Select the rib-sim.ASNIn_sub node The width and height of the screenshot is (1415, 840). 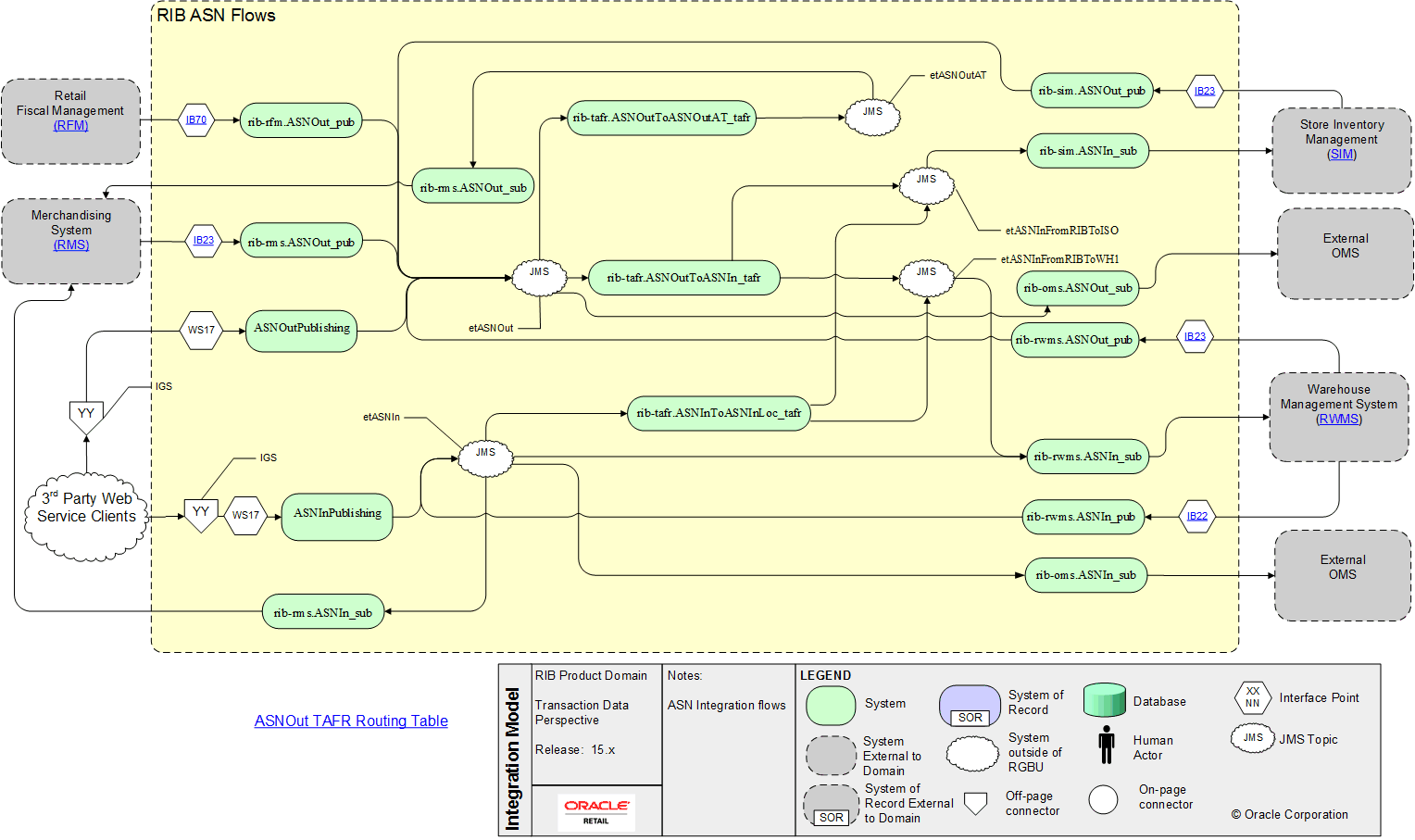click(x=1088, y=150)
